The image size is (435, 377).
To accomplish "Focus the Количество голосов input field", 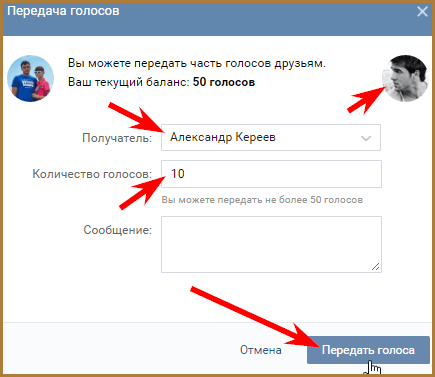I will click(x=271, y=174).
